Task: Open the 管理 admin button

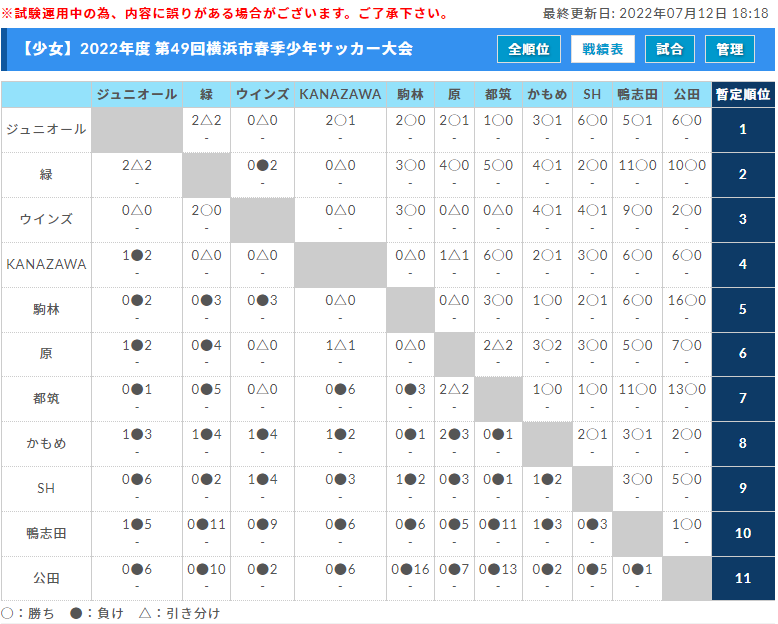Action: pos(729,49)
